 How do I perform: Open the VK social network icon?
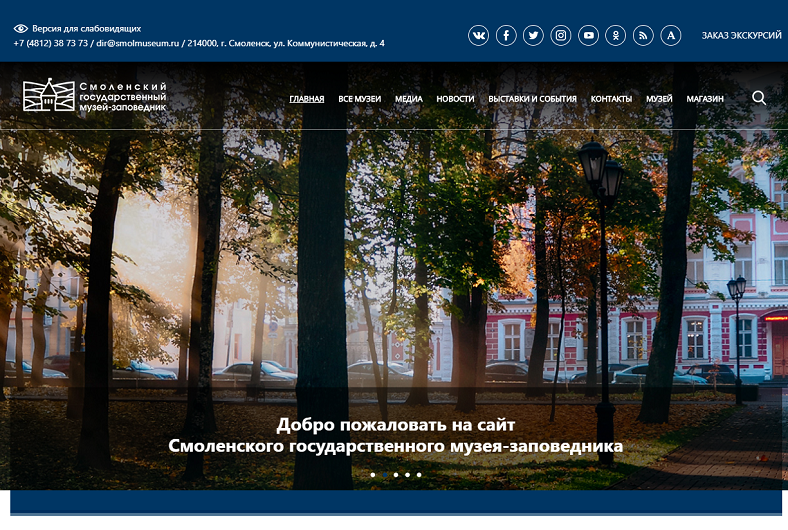tap(478, 36)
